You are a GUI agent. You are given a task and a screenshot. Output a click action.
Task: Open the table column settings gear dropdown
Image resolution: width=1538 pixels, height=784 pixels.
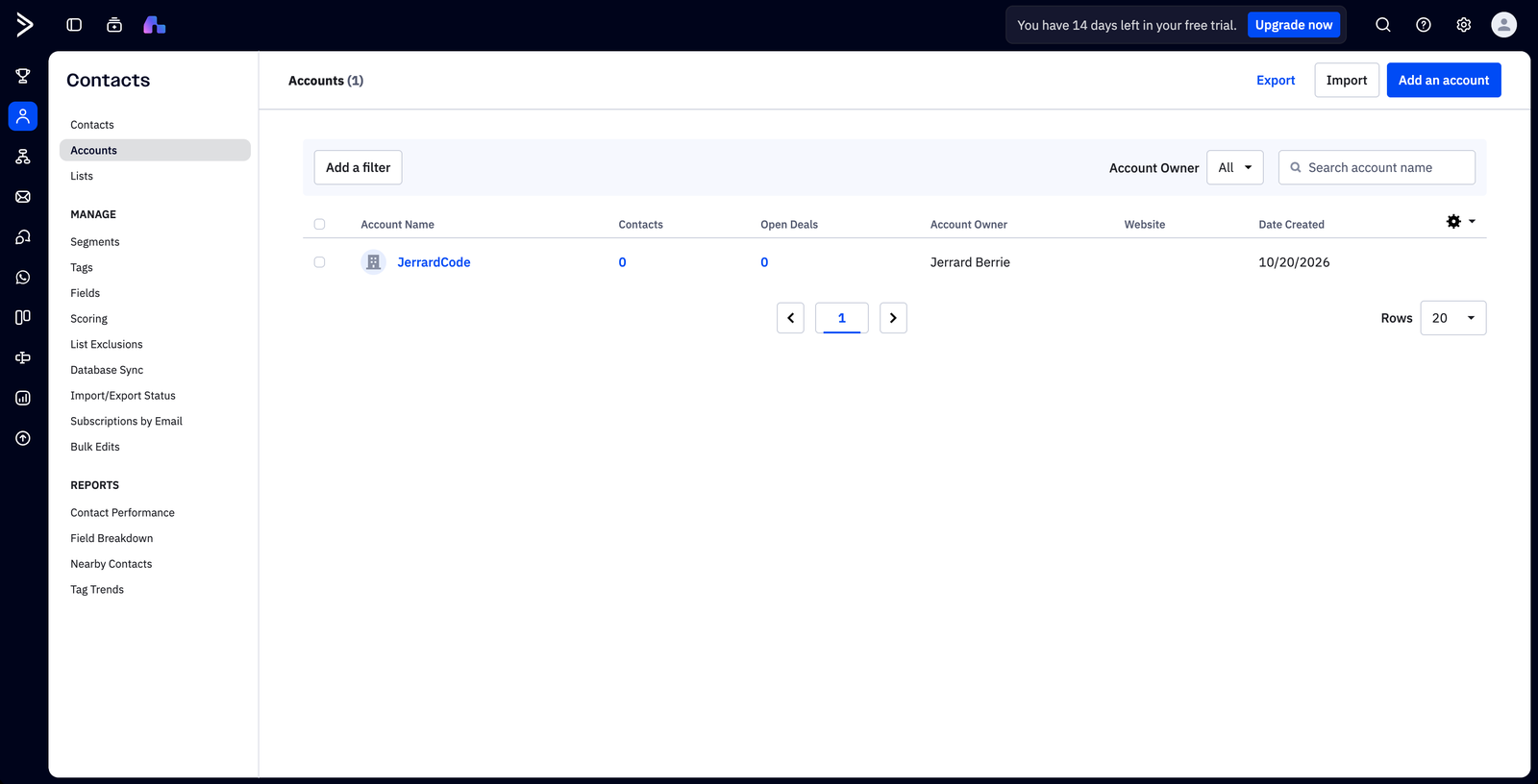1461,222
